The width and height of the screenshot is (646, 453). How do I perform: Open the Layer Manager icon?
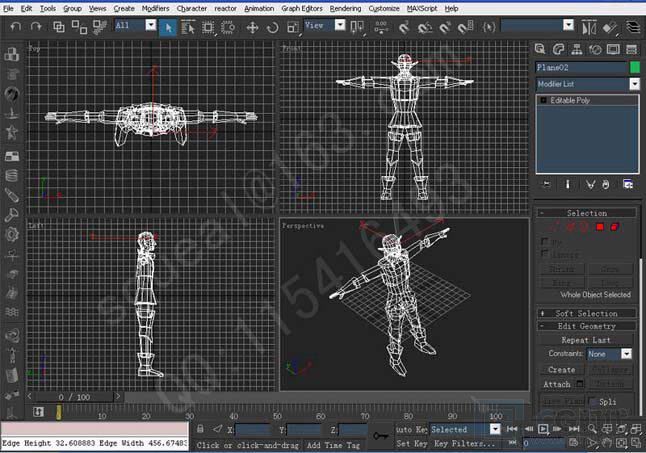[633, 27]
